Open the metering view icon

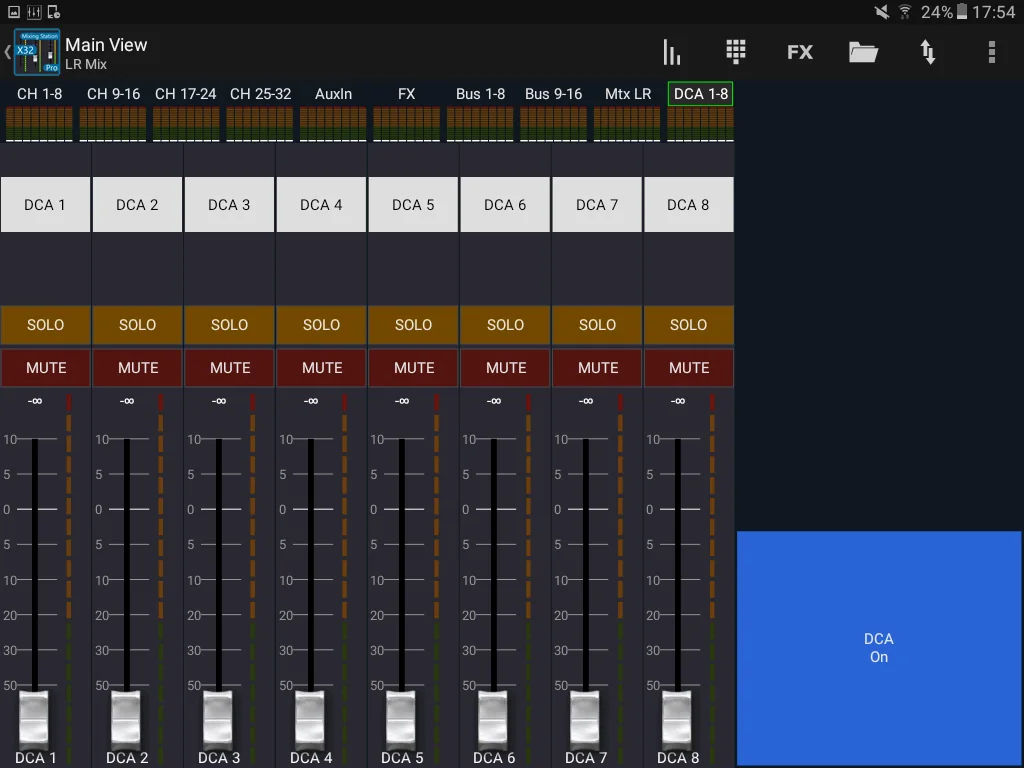[671, 51]
